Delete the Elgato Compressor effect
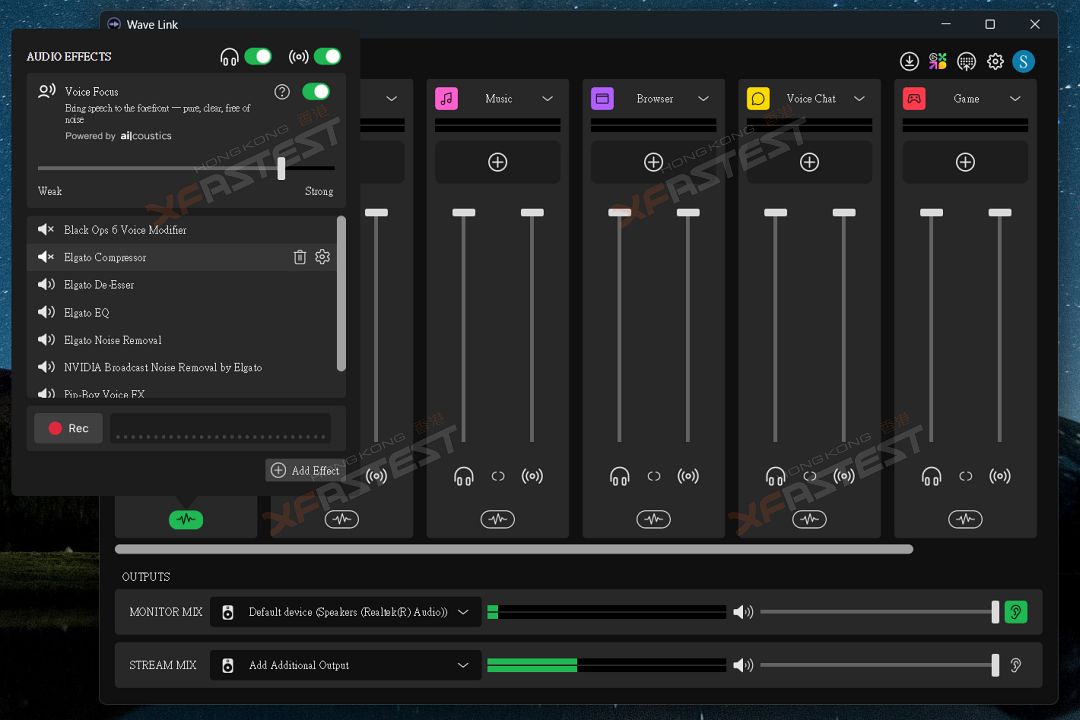 click(300, 257)
